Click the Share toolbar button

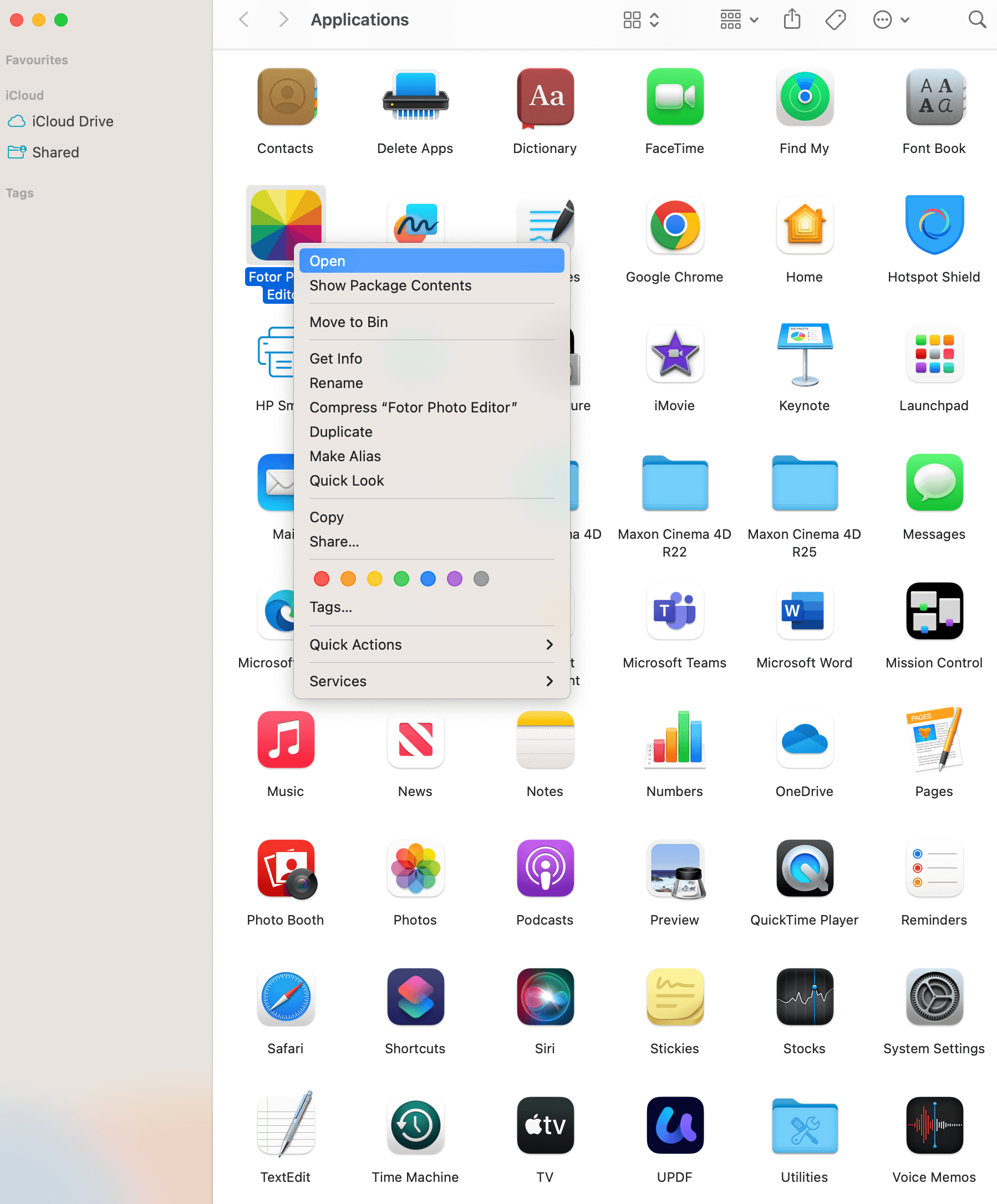[x=792, y=19]
